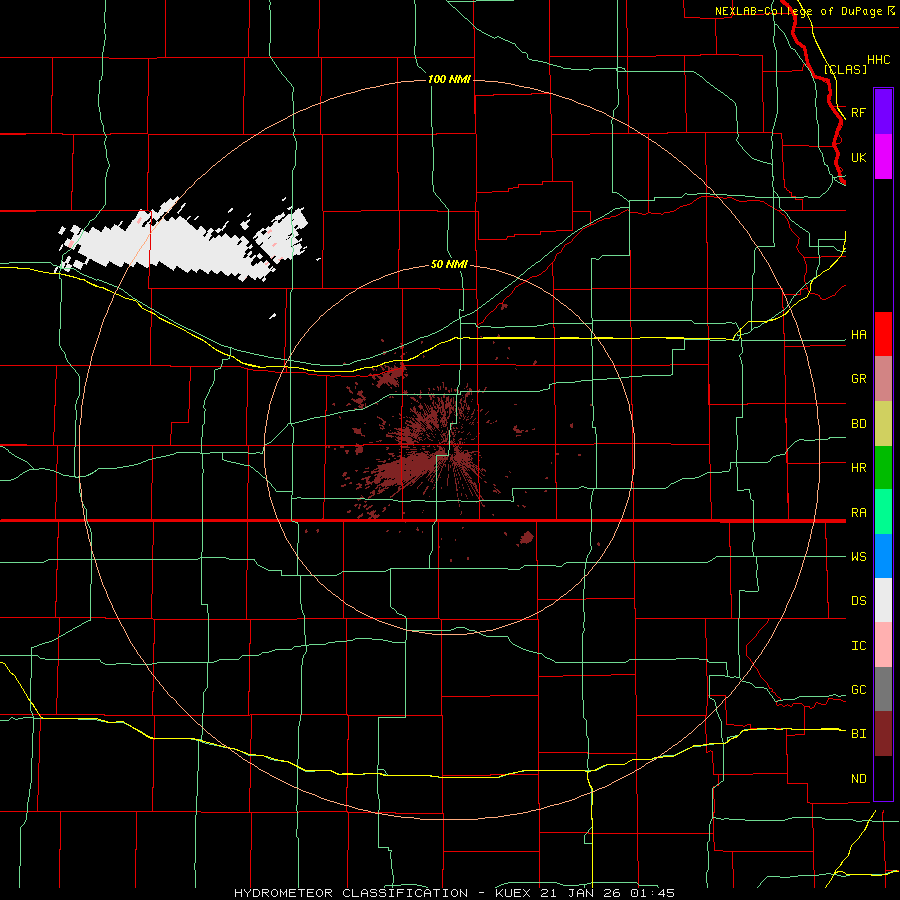Click the RF legend label
The image size is (900, 900).
(858, 112)
